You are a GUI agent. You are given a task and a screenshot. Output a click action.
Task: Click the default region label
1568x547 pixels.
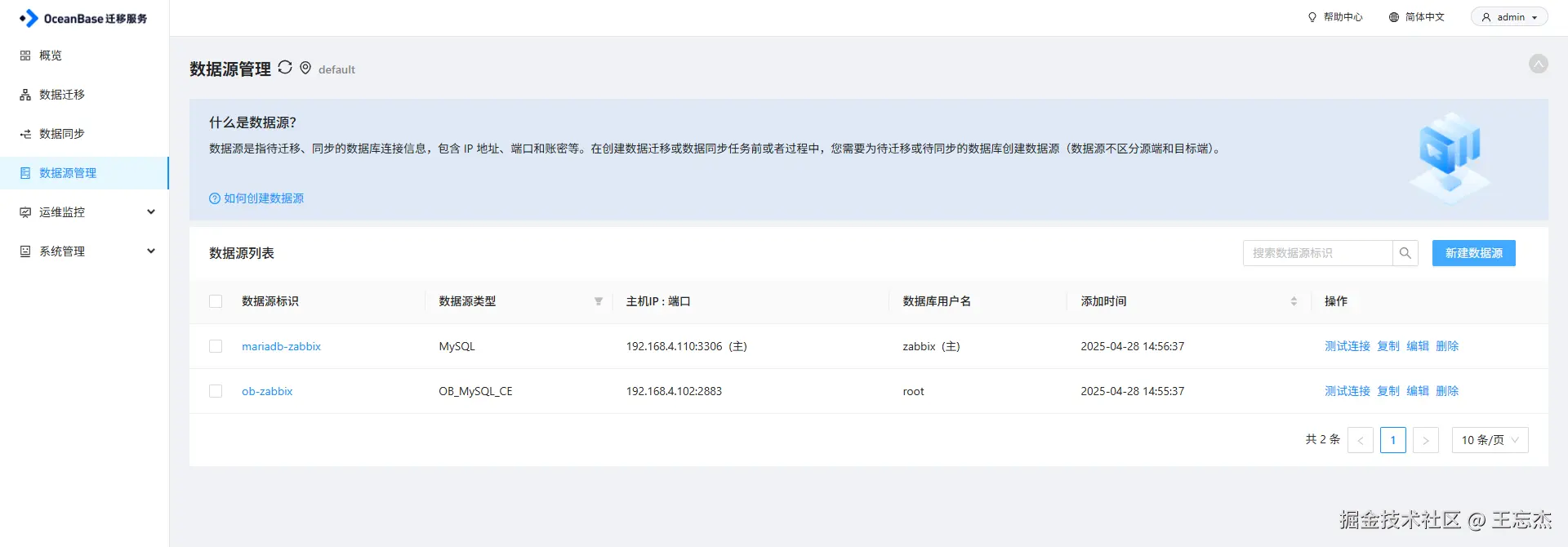[x=336, y=69]
